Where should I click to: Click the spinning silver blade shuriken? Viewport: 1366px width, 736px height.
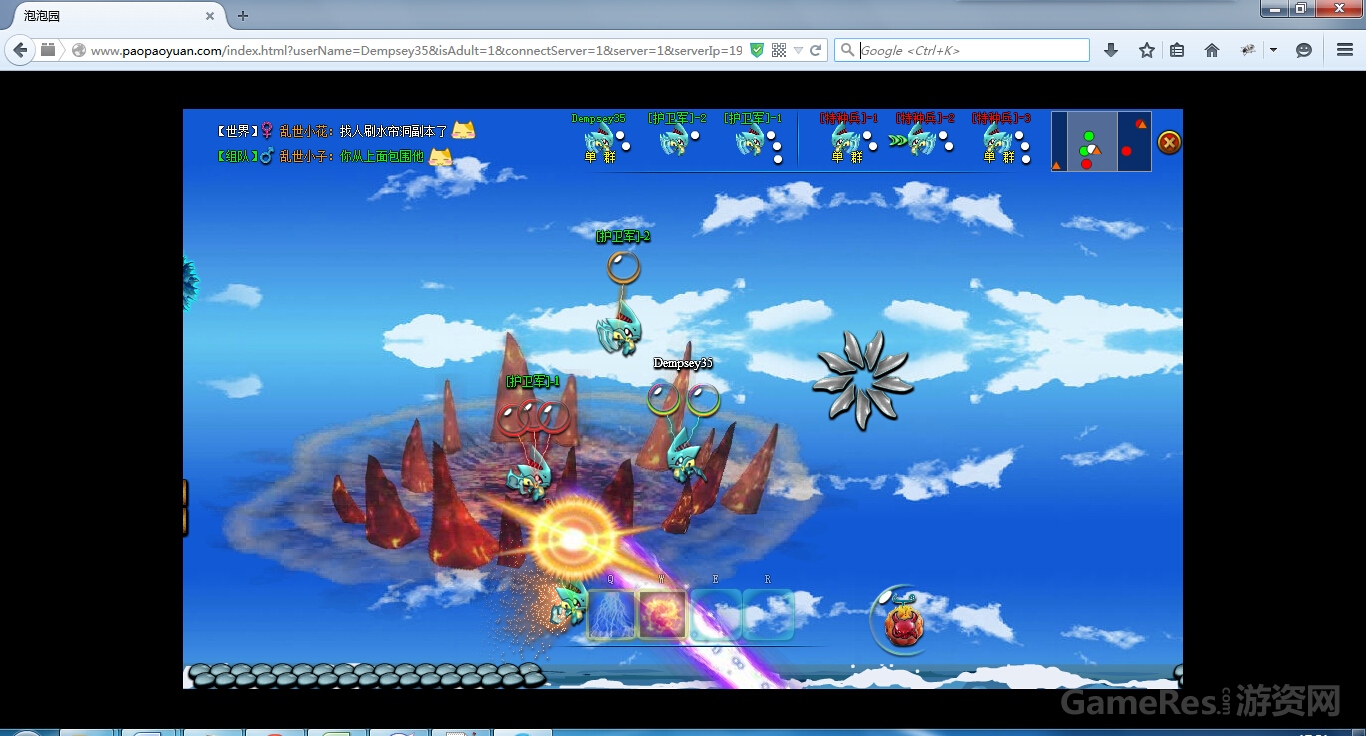(x=862, y=379)
